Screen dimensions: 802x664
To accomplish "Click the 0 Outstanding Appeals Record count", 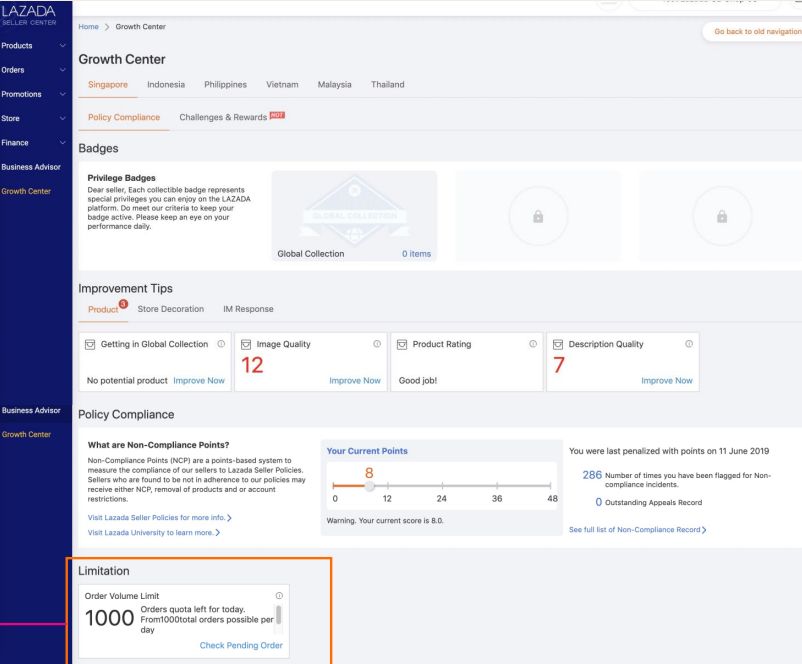I will click(598, 502).
